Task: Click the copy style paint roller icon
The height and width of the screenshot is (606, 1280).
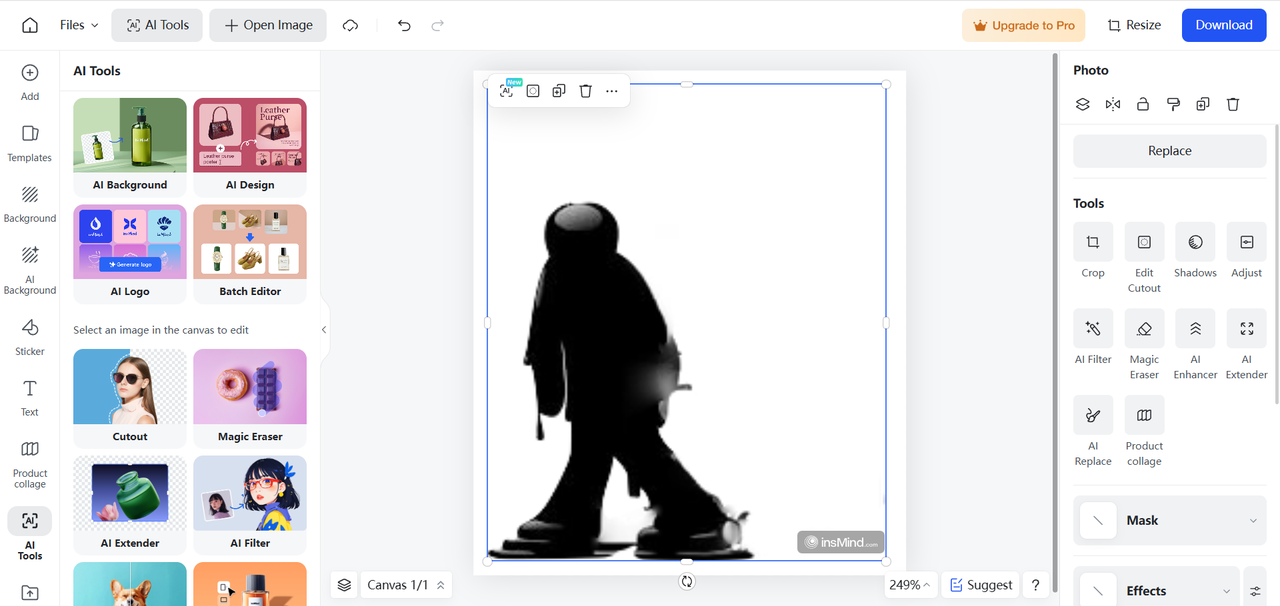Action: coord(1173,104)
